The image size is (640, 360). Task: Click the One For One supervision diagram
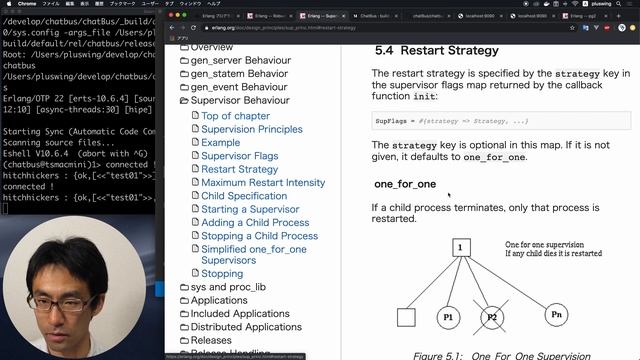[x=499, y=287]
